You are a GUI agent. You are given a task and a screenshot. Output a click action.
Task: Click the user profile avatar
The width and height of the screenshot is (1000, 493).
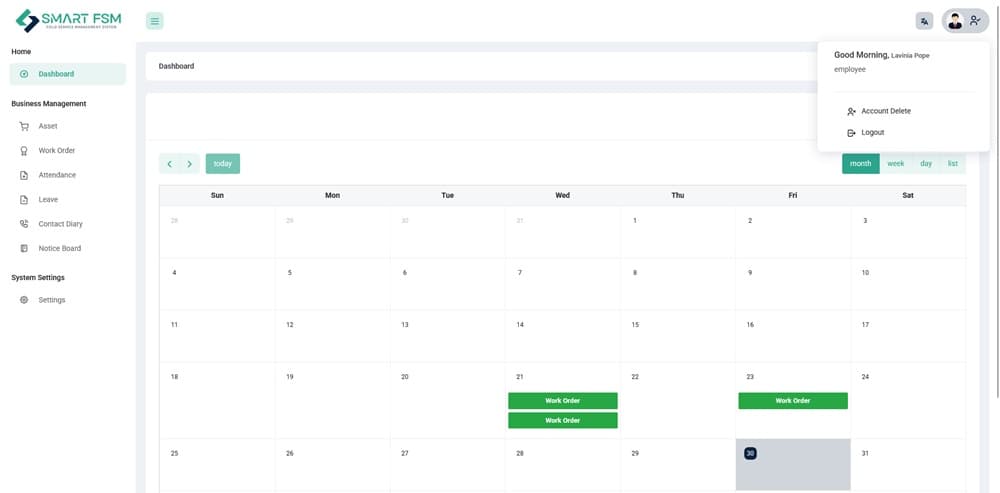pos(955,21)
